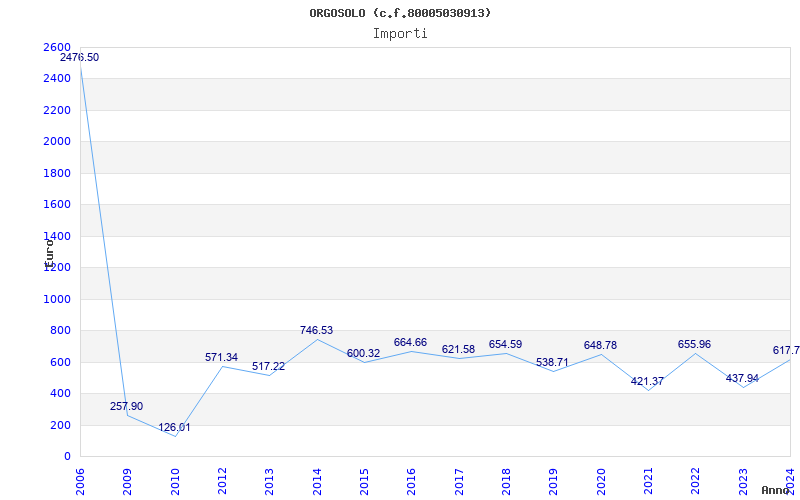Select the 2476.50 data label

[x=80, y=57]
